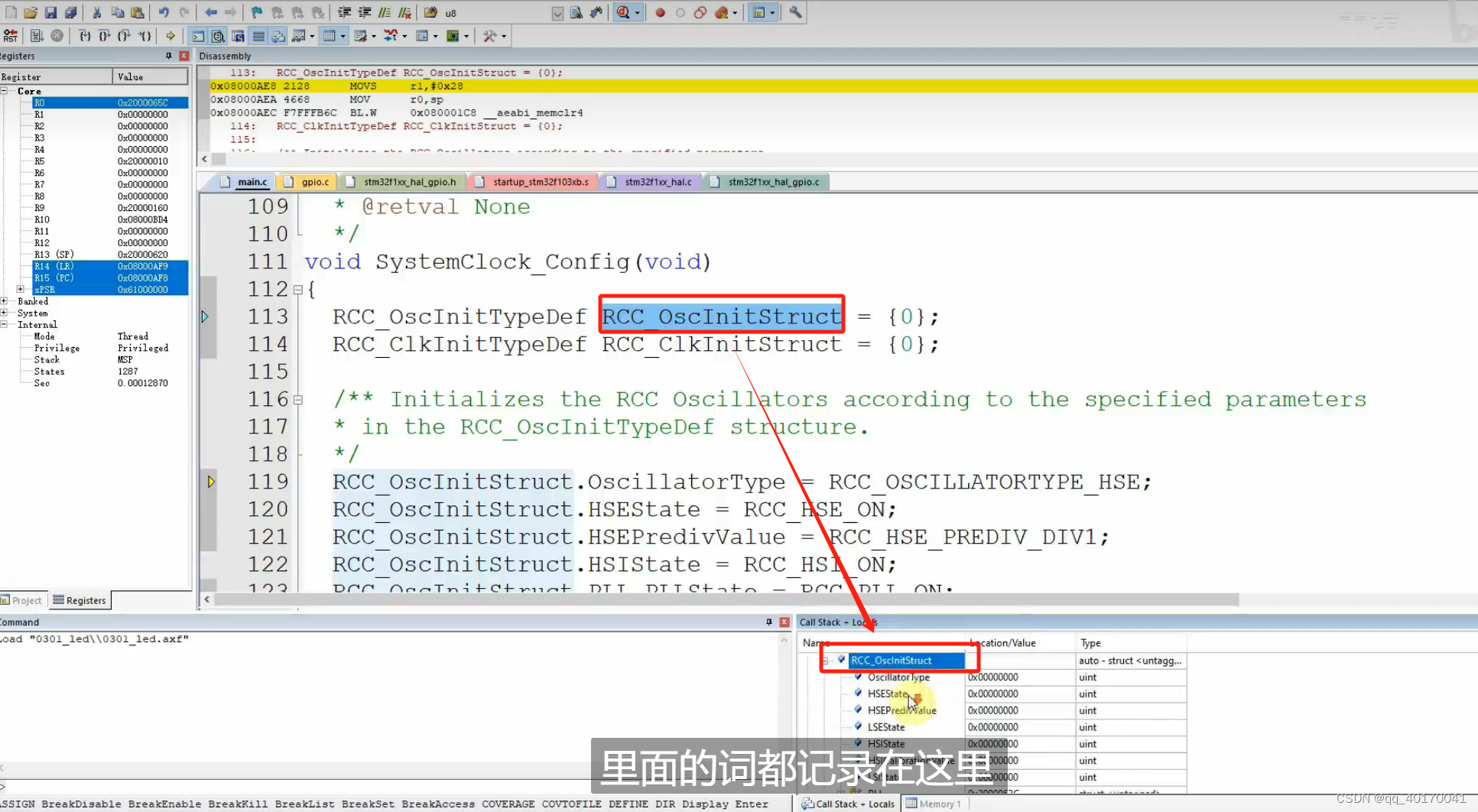
Task: Show the next statement arrow
Action: tap(171, 35)
